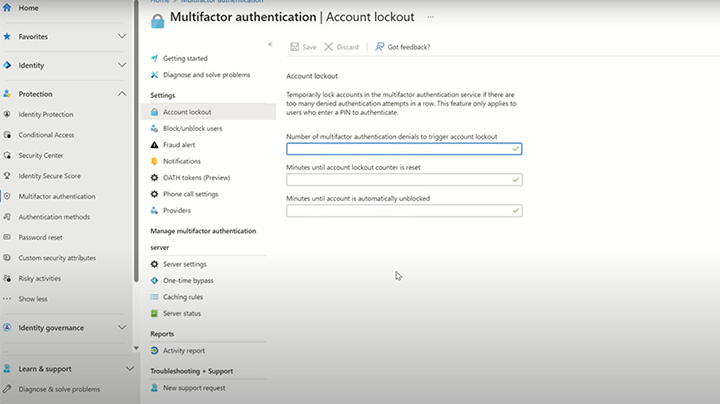Click Show less in sidebar
The height and width of the screenshot is (404, 720).
click(32, 299)
